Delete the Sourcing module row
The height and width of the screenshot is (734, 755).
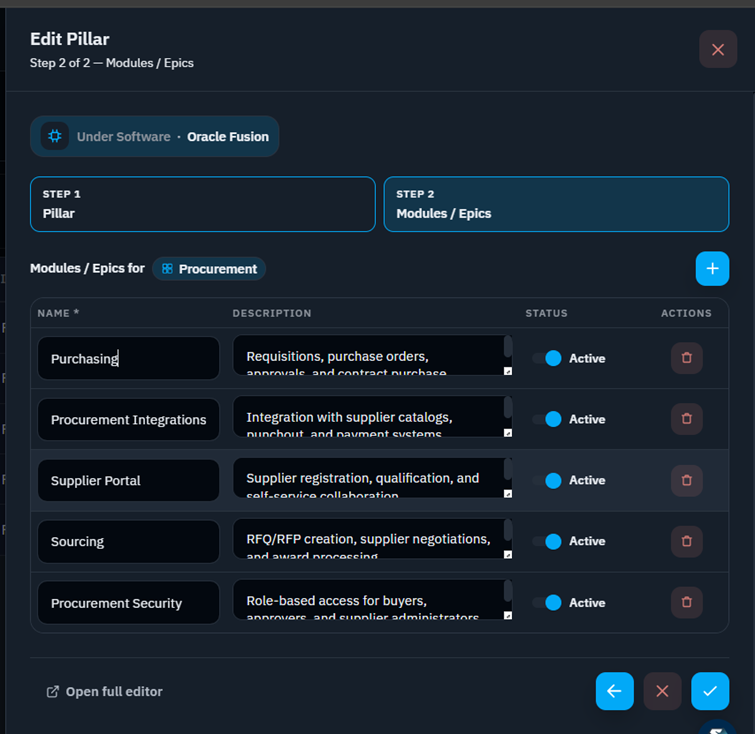click(x=687, y=541)
